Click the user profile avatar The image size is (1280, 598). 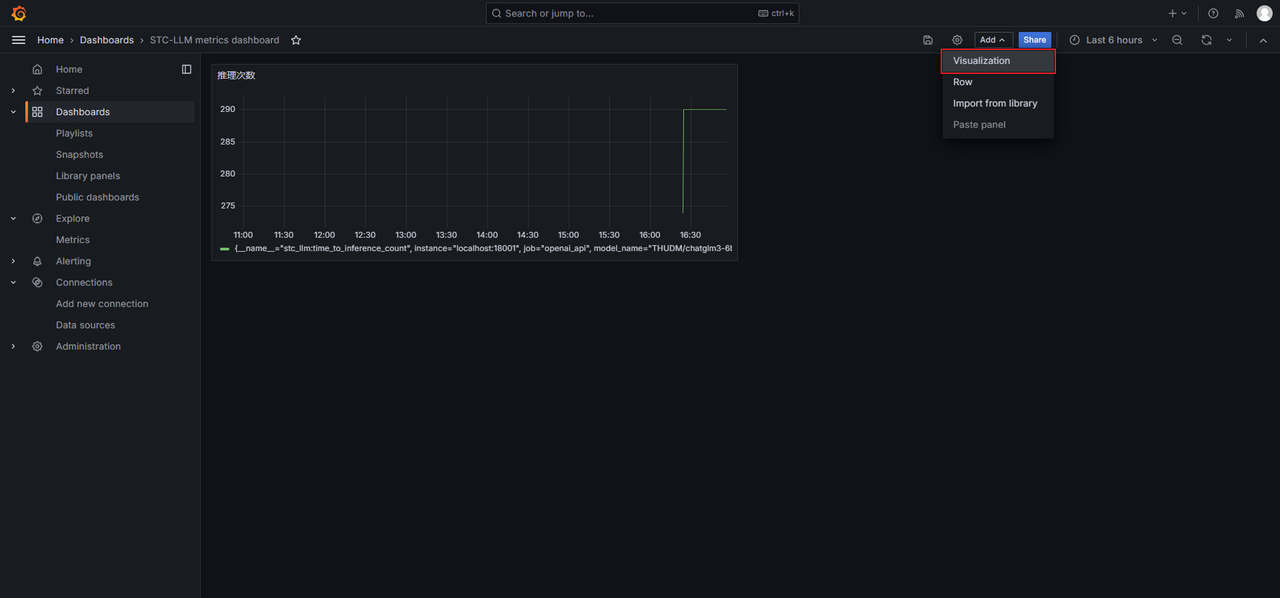point(1264,13)
